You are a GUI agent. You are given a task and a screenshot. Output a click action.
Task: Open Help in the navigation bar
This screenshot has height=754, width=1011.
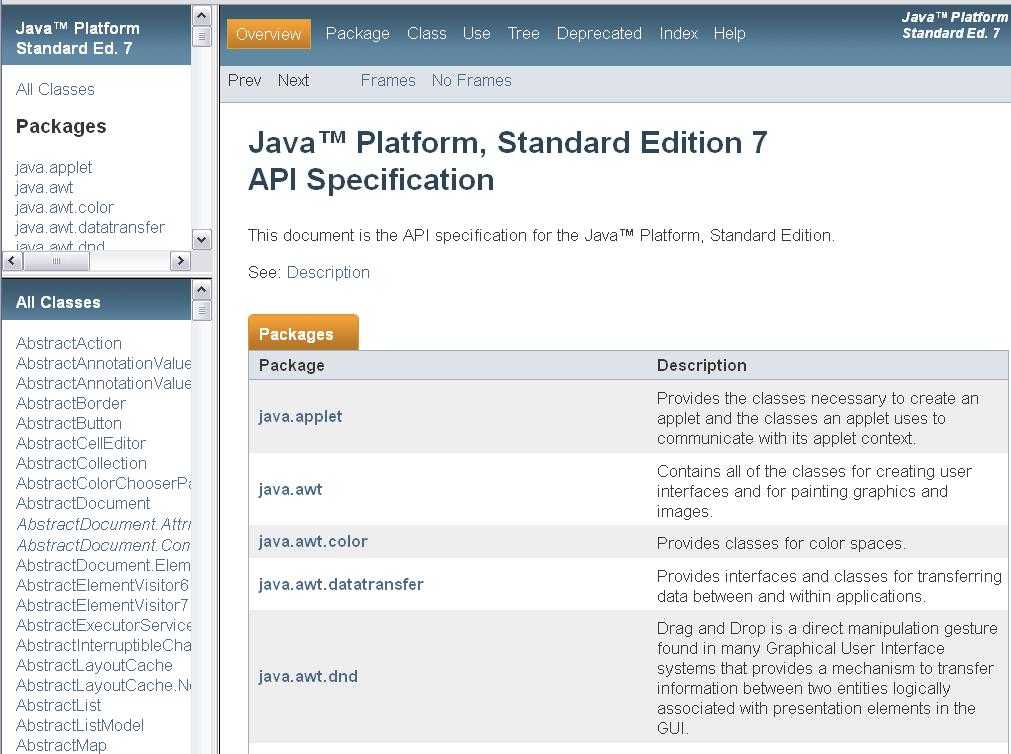729,34
